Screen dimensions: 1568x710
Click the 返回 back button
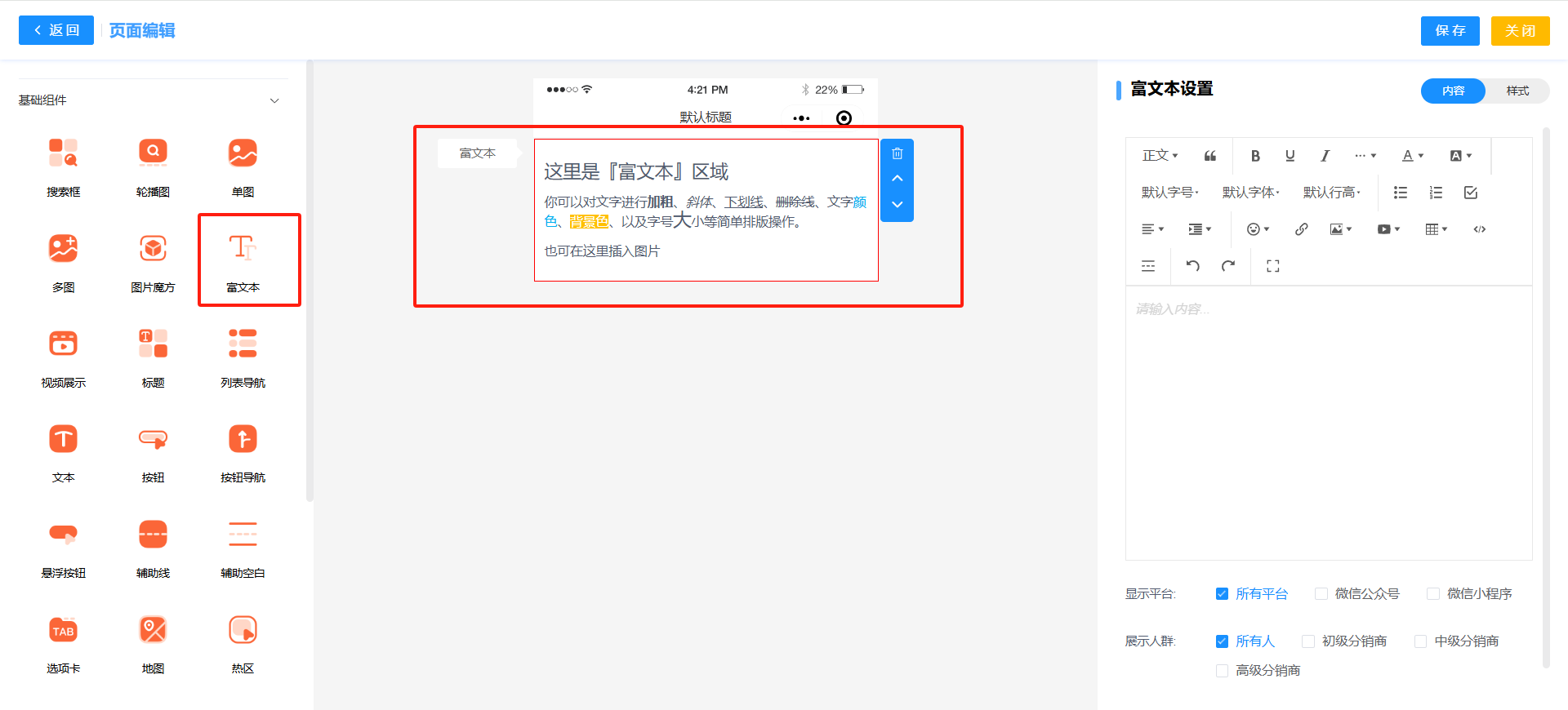coord(56,30)
